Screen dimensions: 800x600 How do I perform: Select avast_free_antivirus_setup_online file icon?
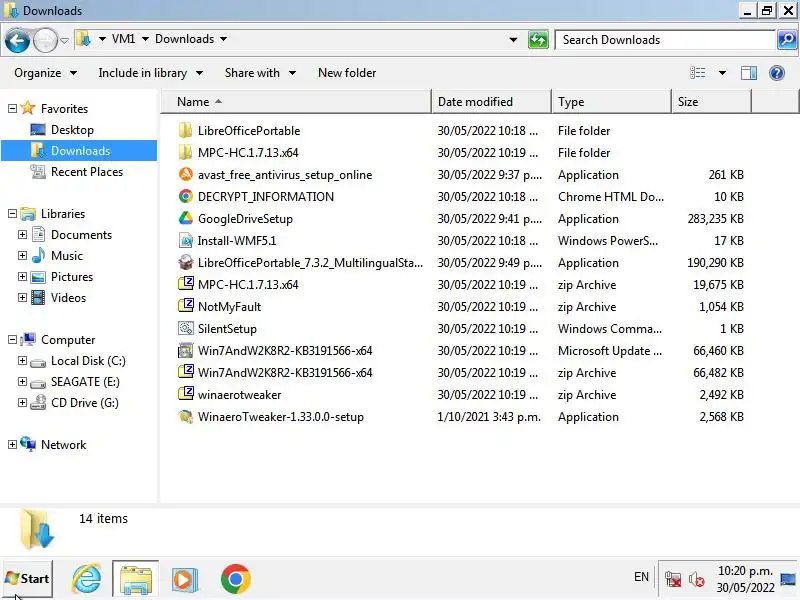tap(186, 174)
